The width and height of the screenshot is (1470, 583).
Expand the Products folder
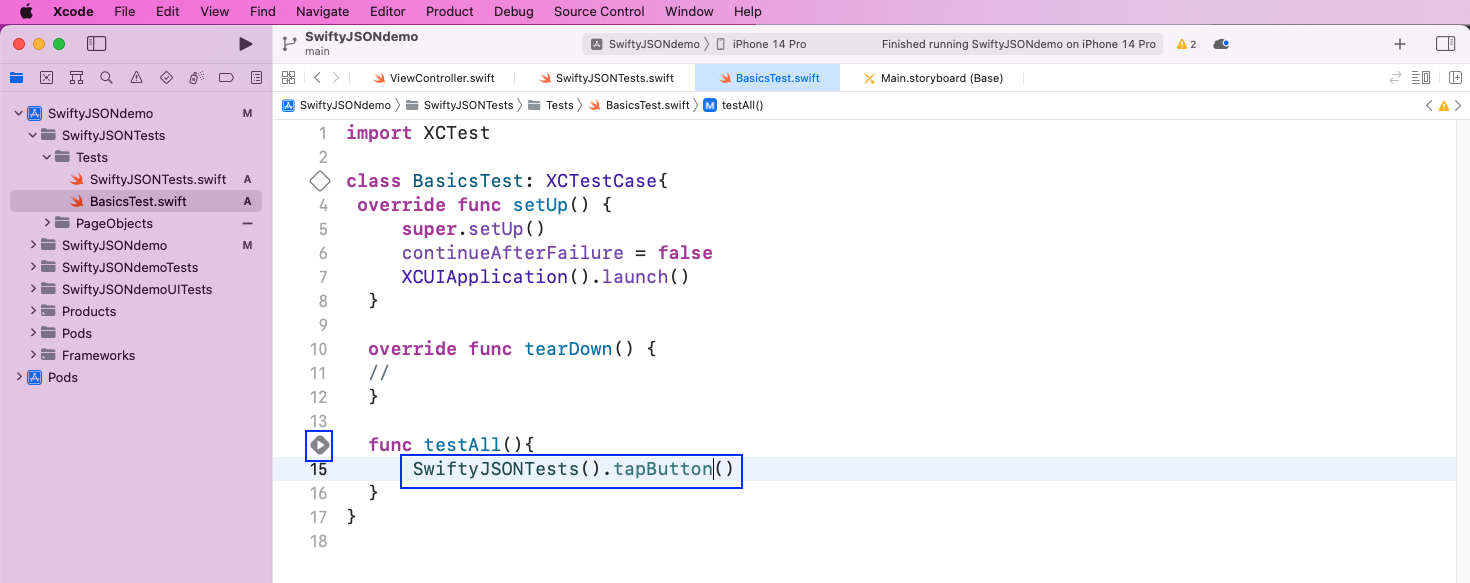pyautogui.click(x=33, y=311)
